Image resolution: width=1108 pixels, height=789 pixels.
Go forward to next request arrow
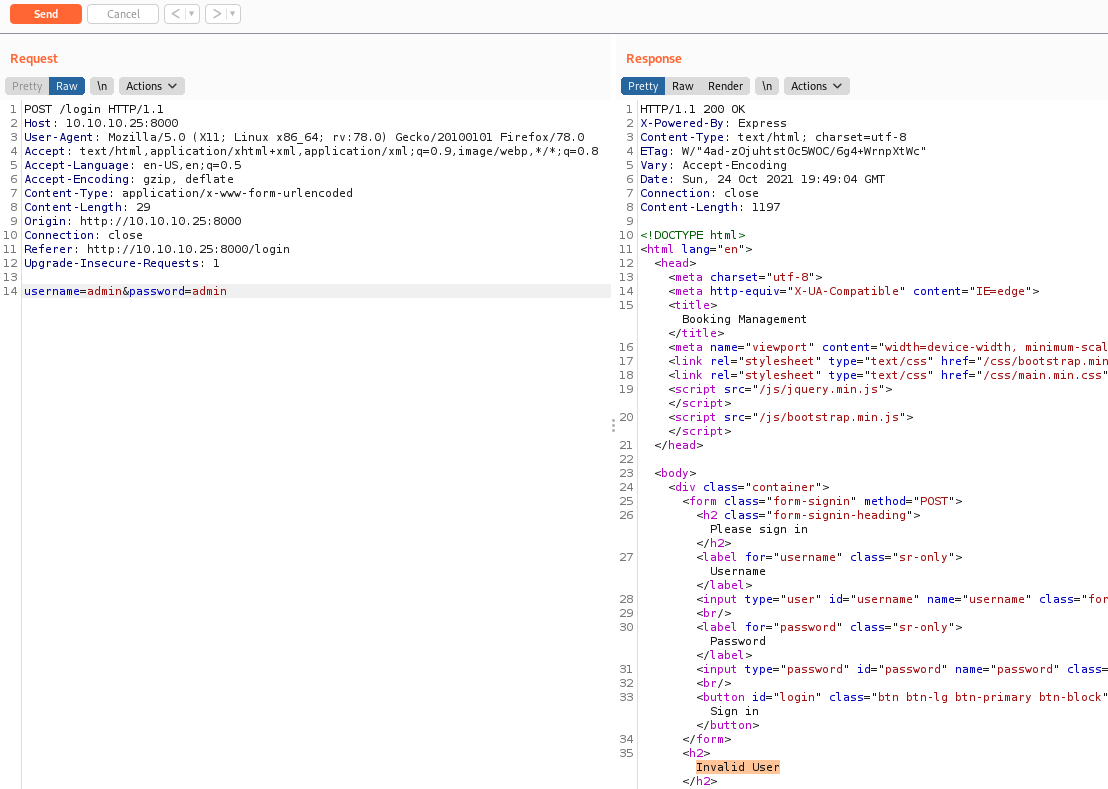pos(216,14)
